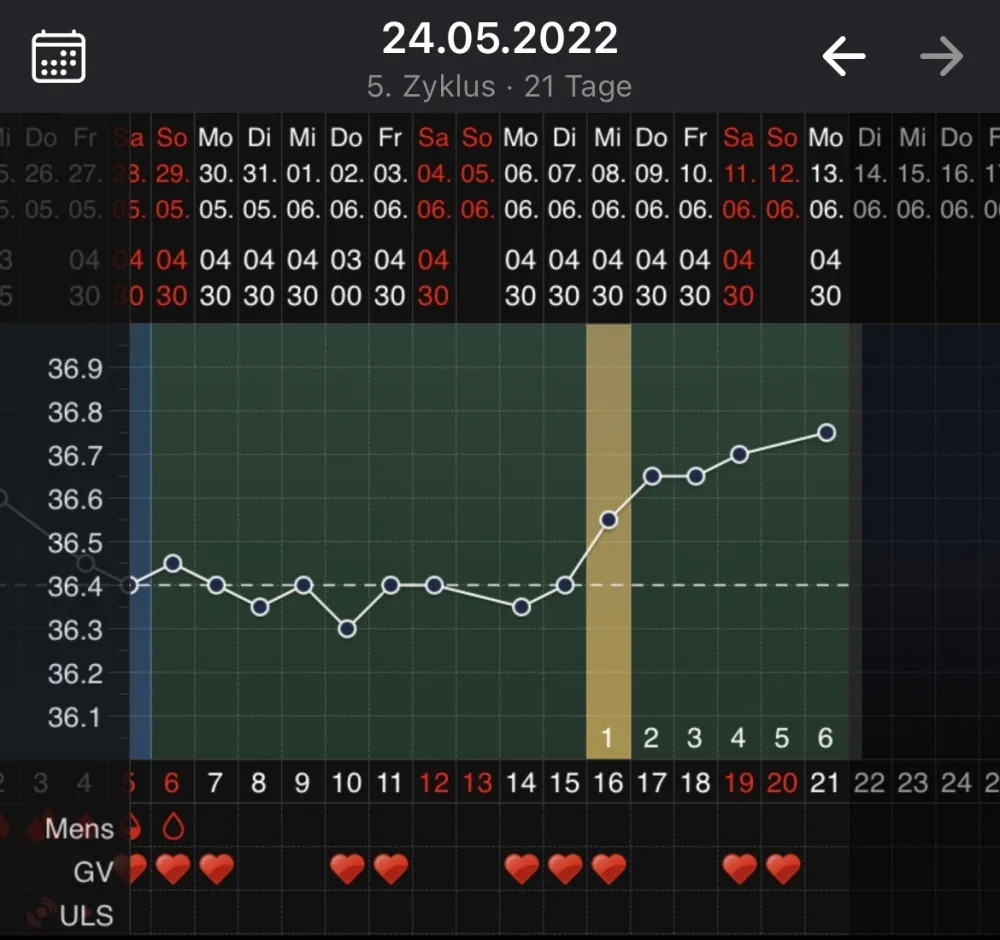Tap the GV heart on cycle day 15
1000x940 pixels.
tap(565, 869)
